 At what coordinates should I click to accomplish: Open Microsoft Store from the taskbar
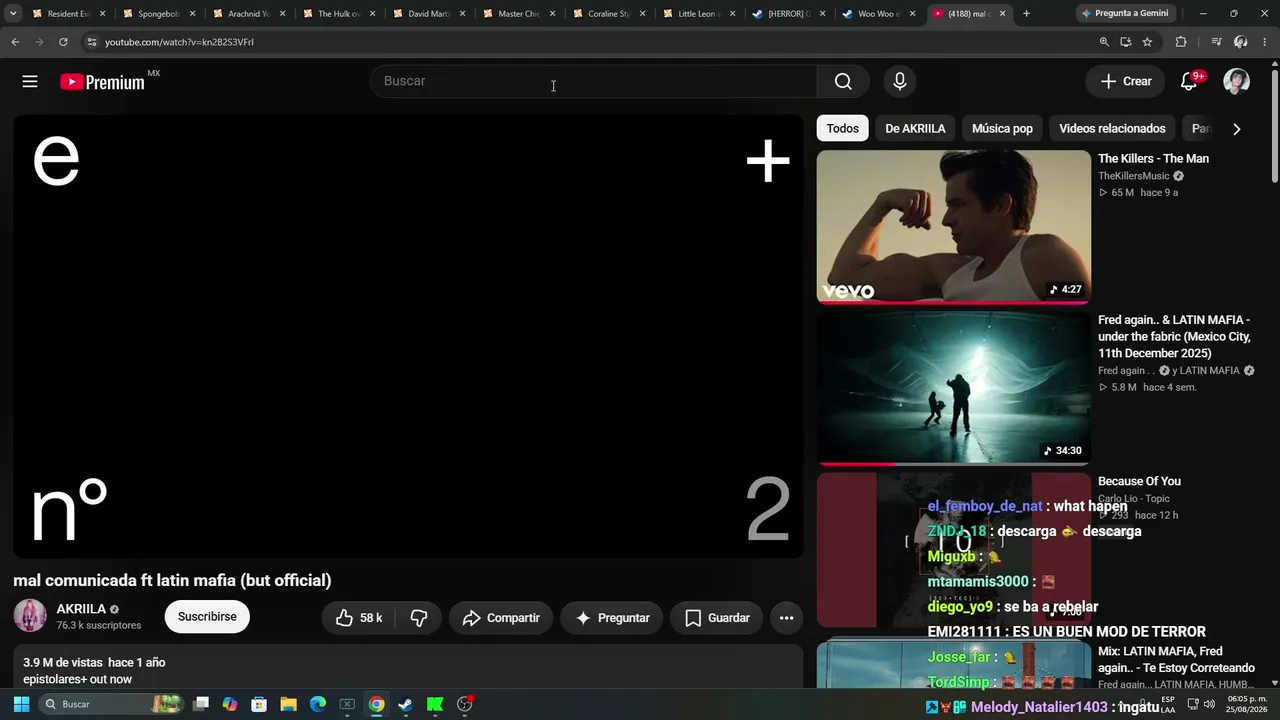[x=259, y=704]
